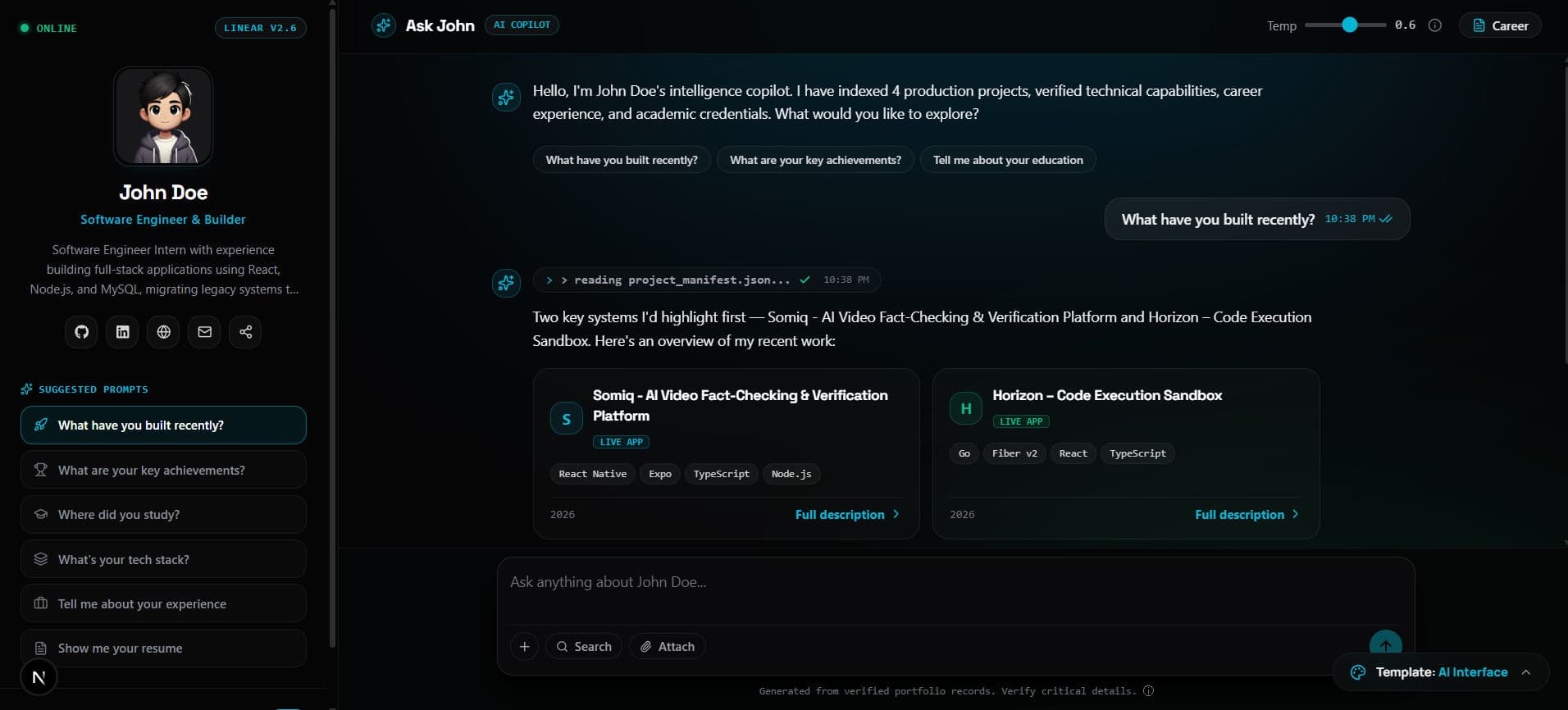The image size is (1568, 710).
Task: Click the share icon in sidebar
Action: [x=245, y=332]
